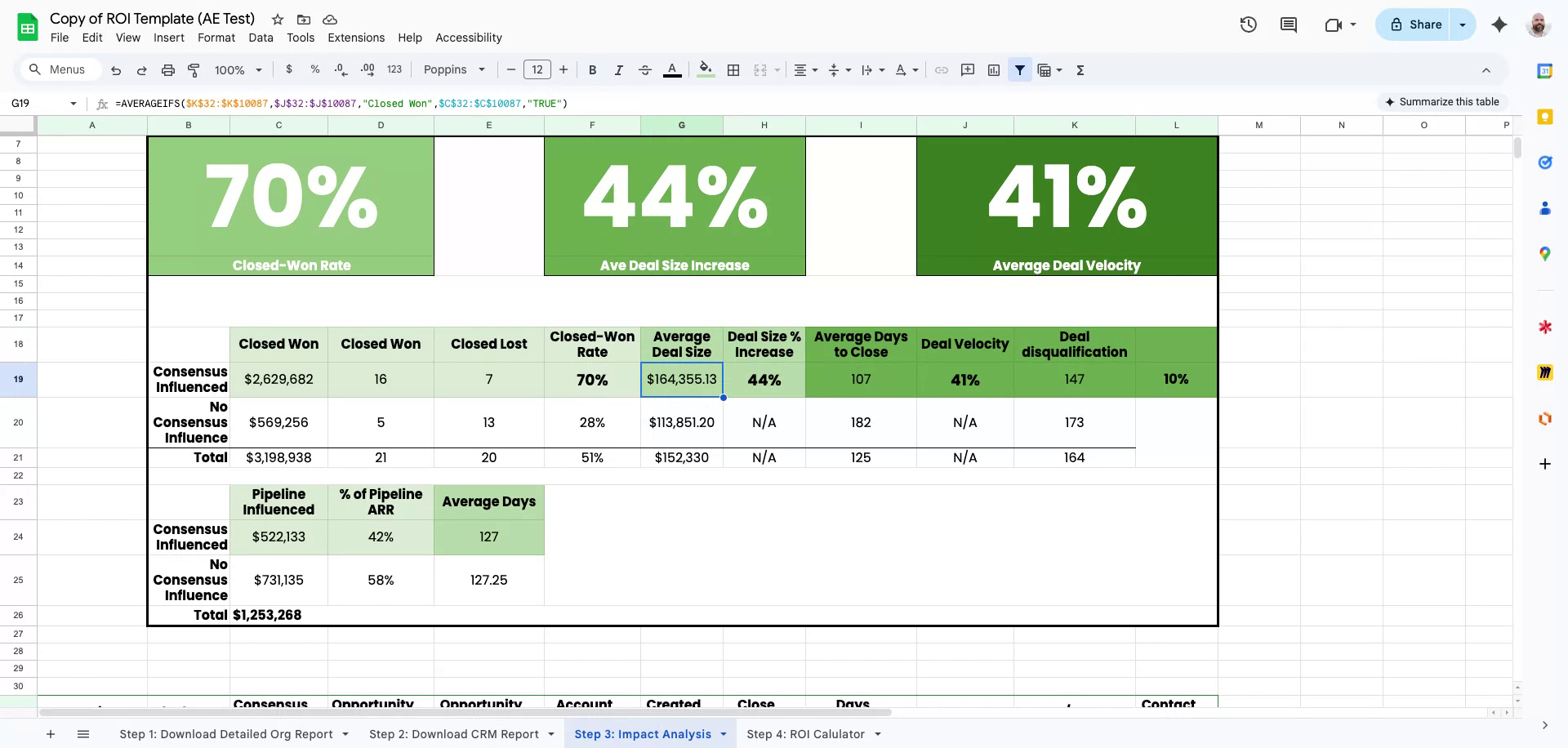Expand the 100% zoom dropdown
This screenshot has width=1568, height=748.
[238, 70]
